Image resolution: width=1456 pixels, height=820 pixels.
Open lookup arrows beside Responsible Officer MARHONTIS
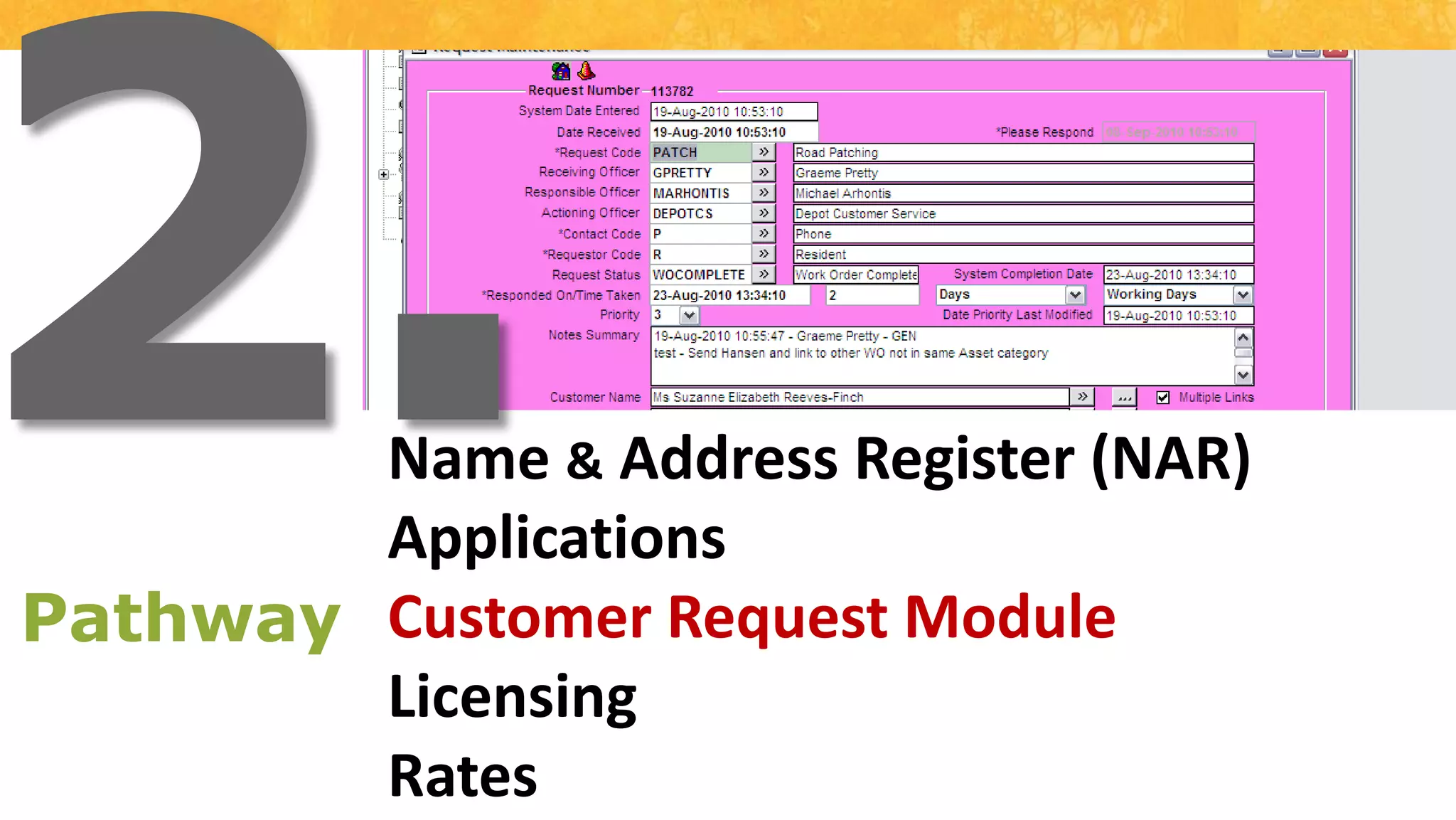(764, 193)
